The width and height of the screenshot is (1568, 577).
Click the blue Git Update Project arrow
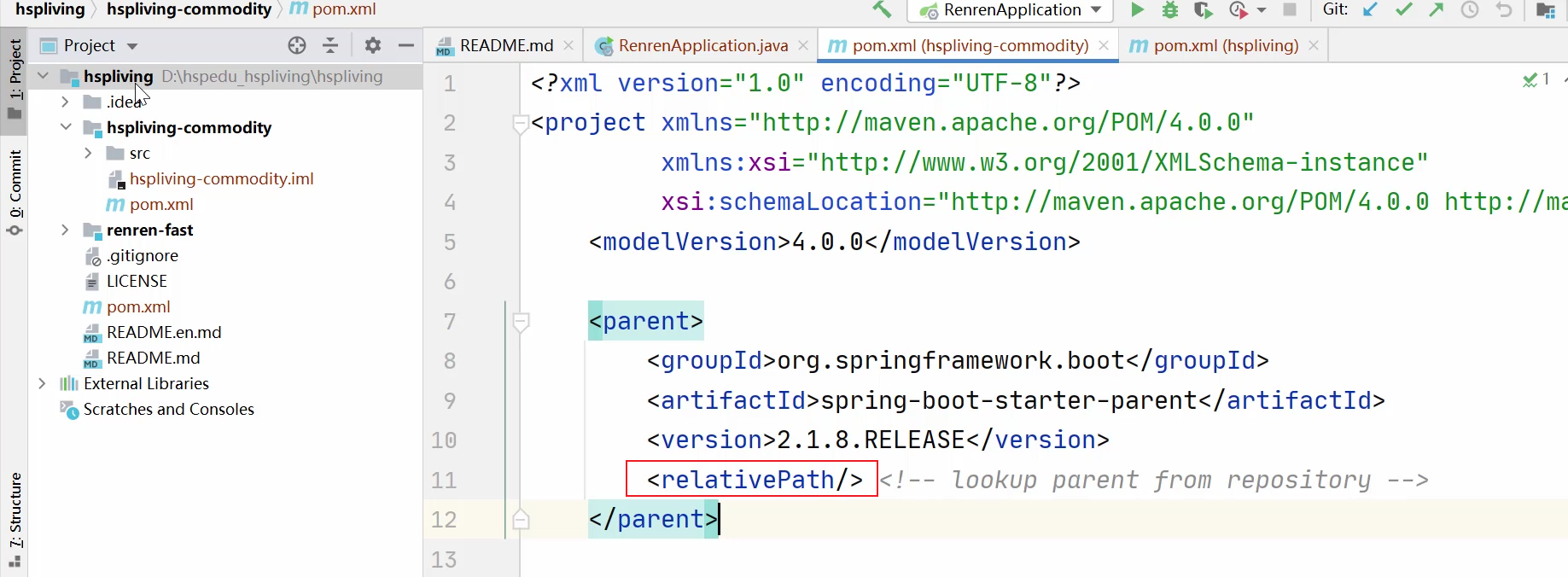[1371, 10]
